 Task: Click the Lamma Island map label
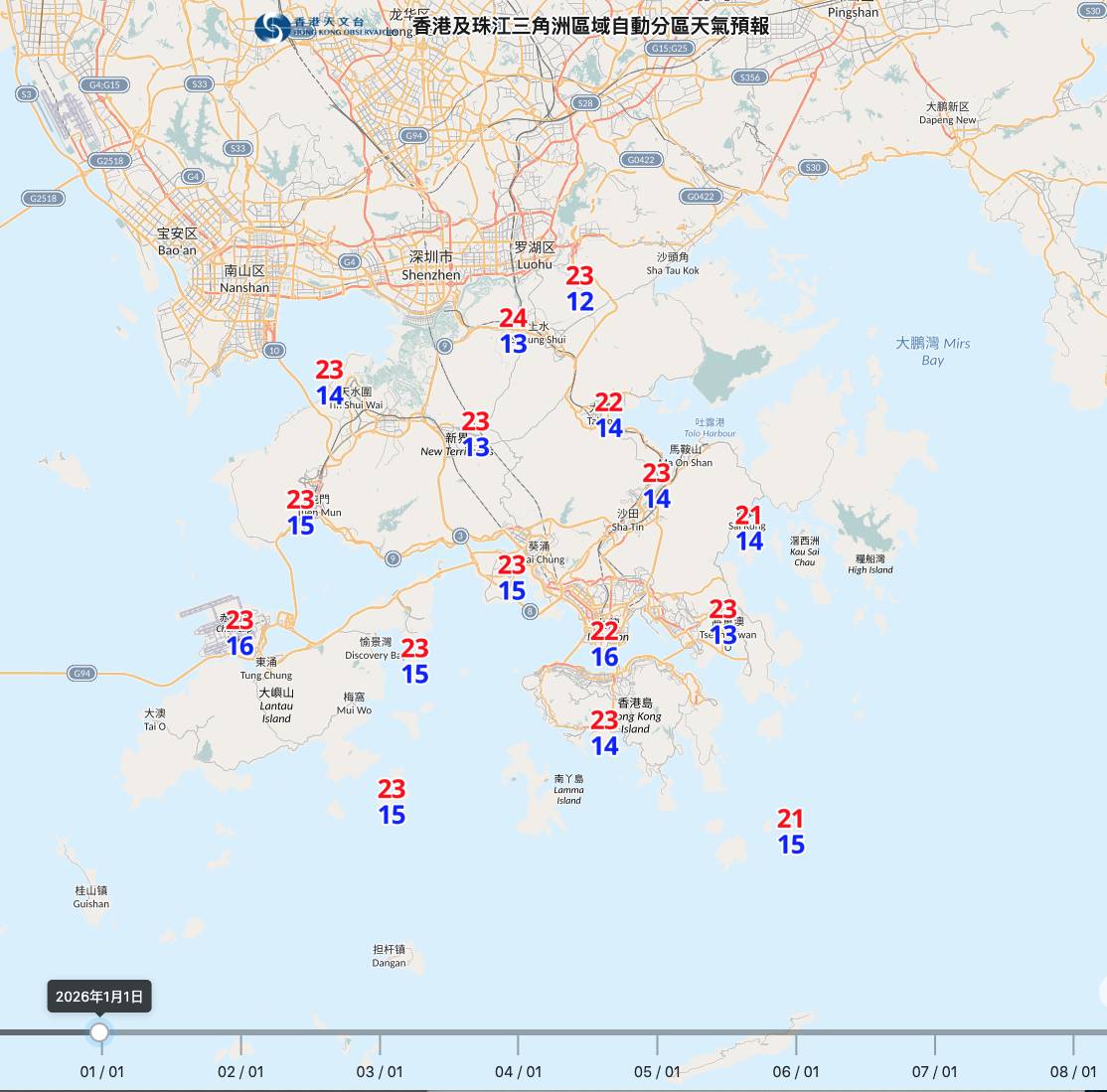(x=568, y=790)
